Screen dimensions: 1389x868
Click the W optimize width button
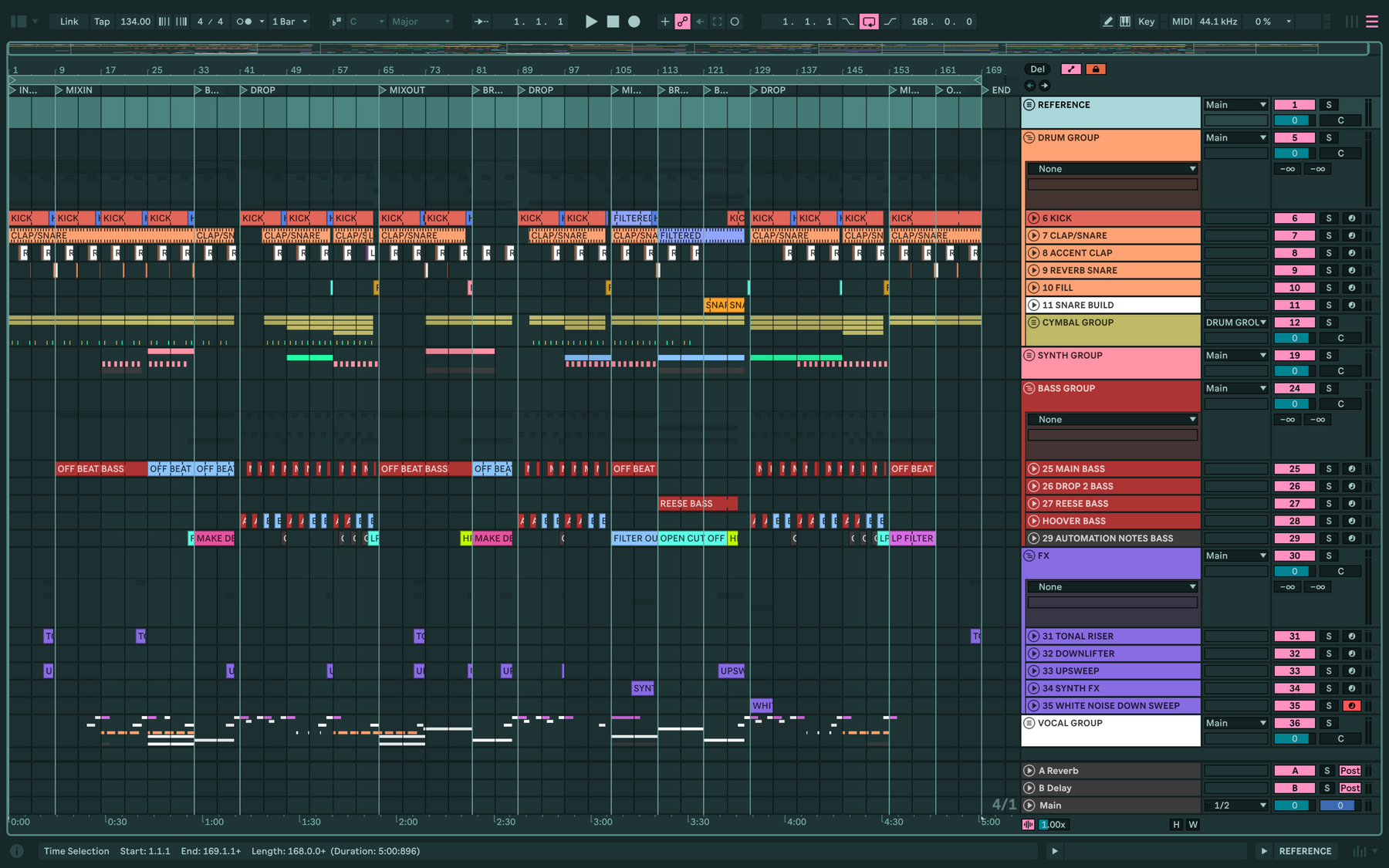tap(1193, 825)
